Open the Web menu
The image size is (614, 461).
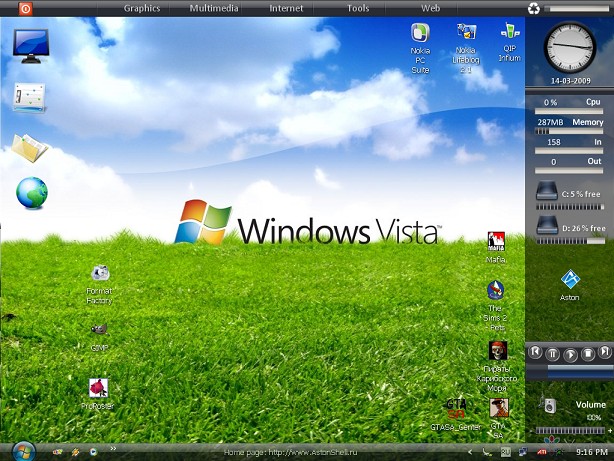430,8
